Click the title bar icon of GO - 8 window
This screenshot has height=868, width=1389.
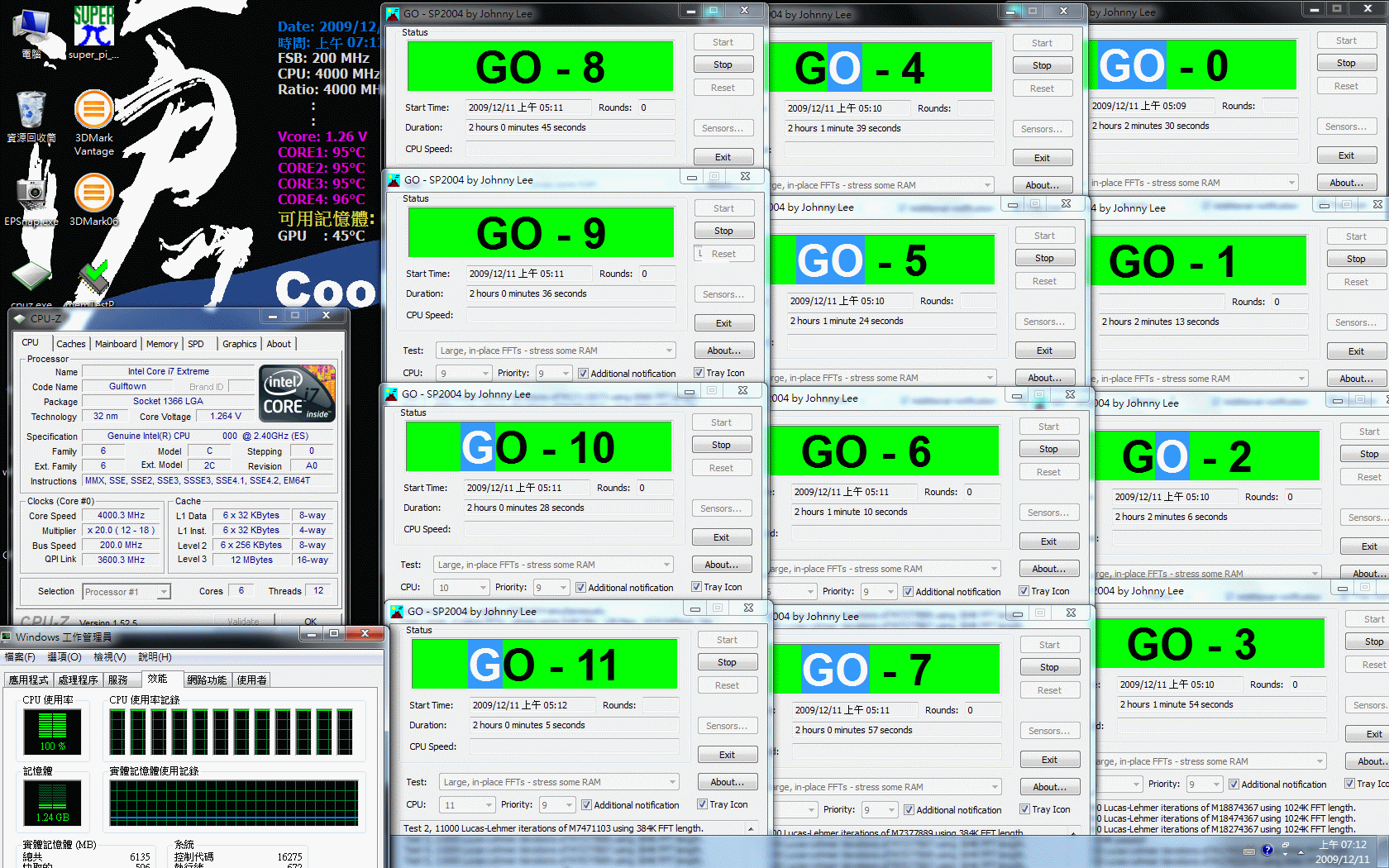coord(394,13)
